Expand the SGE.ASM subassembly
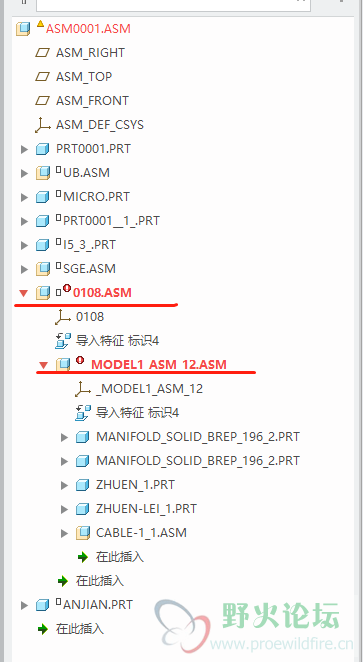 point(24,269)
